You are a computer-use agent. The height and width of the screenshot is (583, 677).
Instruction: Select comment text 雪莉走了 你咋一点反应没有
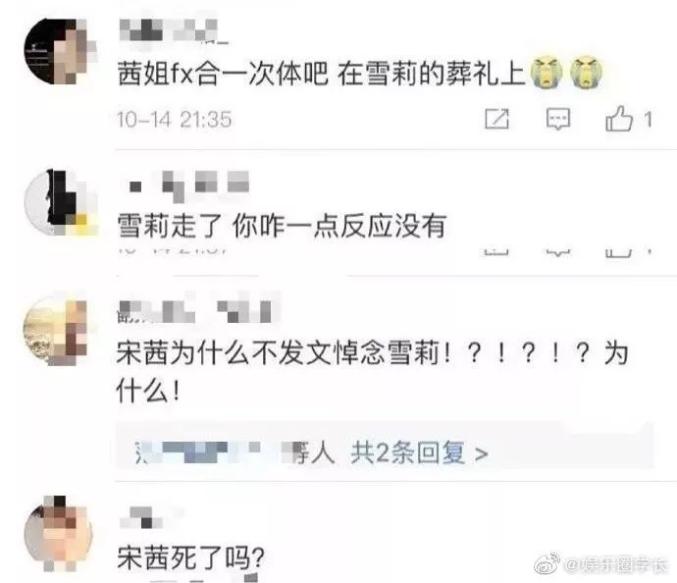(x=282, y=225)
